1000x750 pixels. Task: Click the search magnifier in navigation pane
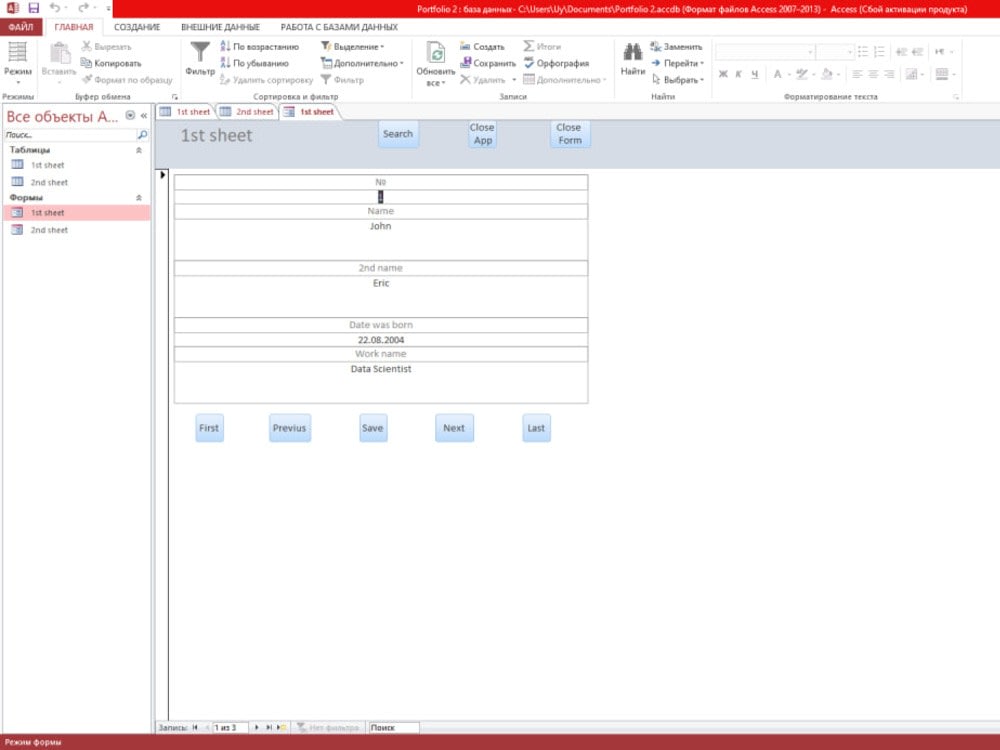(x=143, y=135)
